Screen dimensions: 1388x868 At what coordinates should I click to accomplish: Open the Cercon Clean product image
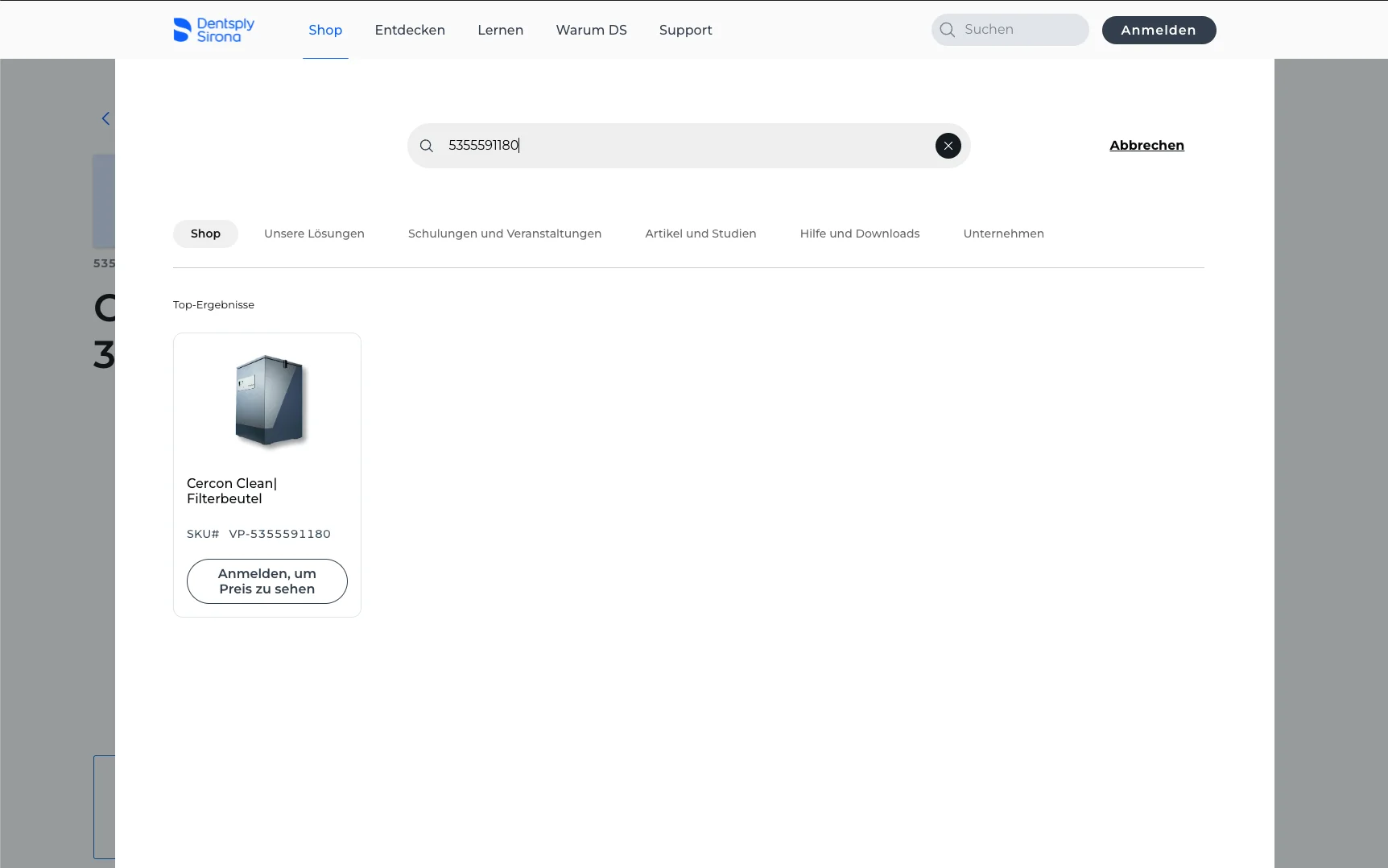point(269,401)
